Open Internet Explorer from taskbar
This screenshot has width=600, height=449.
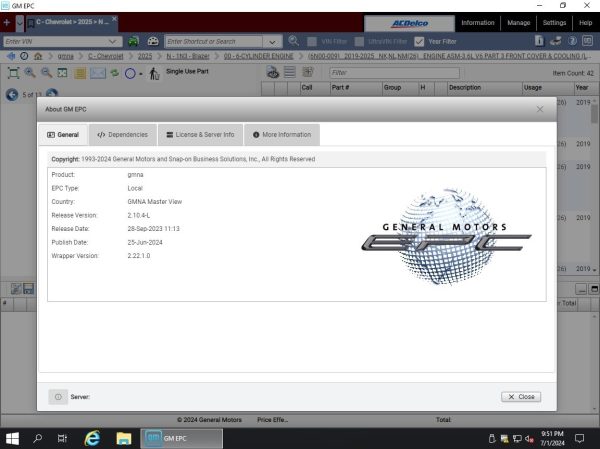tap(92, 439)
